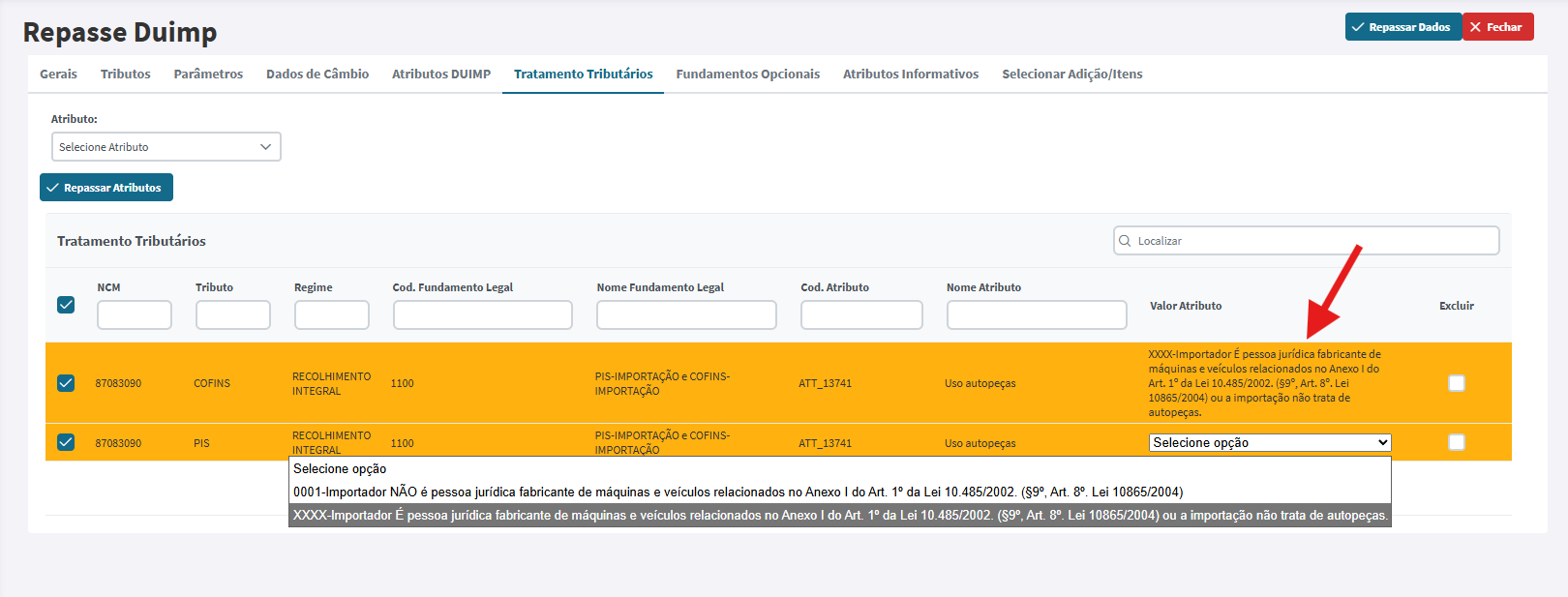Select option 0001-Importador NÃO é pessoa jurídica

[839, 492]
